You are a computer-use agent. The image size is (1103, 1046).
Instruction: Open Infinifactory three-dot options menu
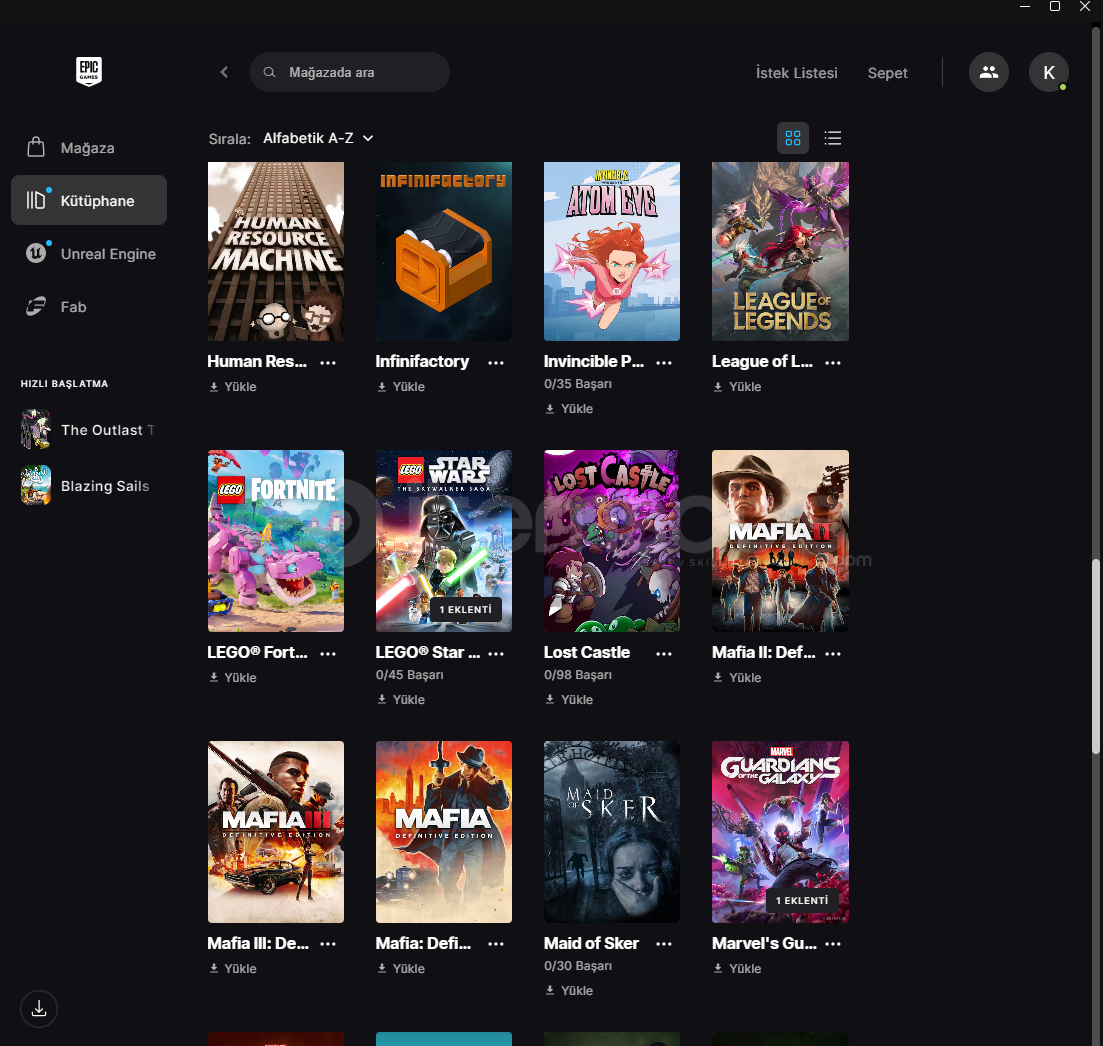(496, 363)
